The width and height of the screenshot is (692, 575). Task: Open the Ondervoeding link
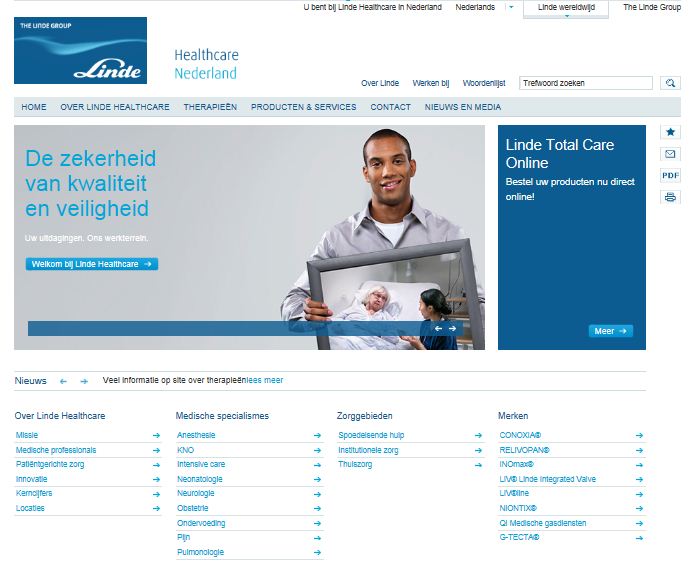click(201, 523)
